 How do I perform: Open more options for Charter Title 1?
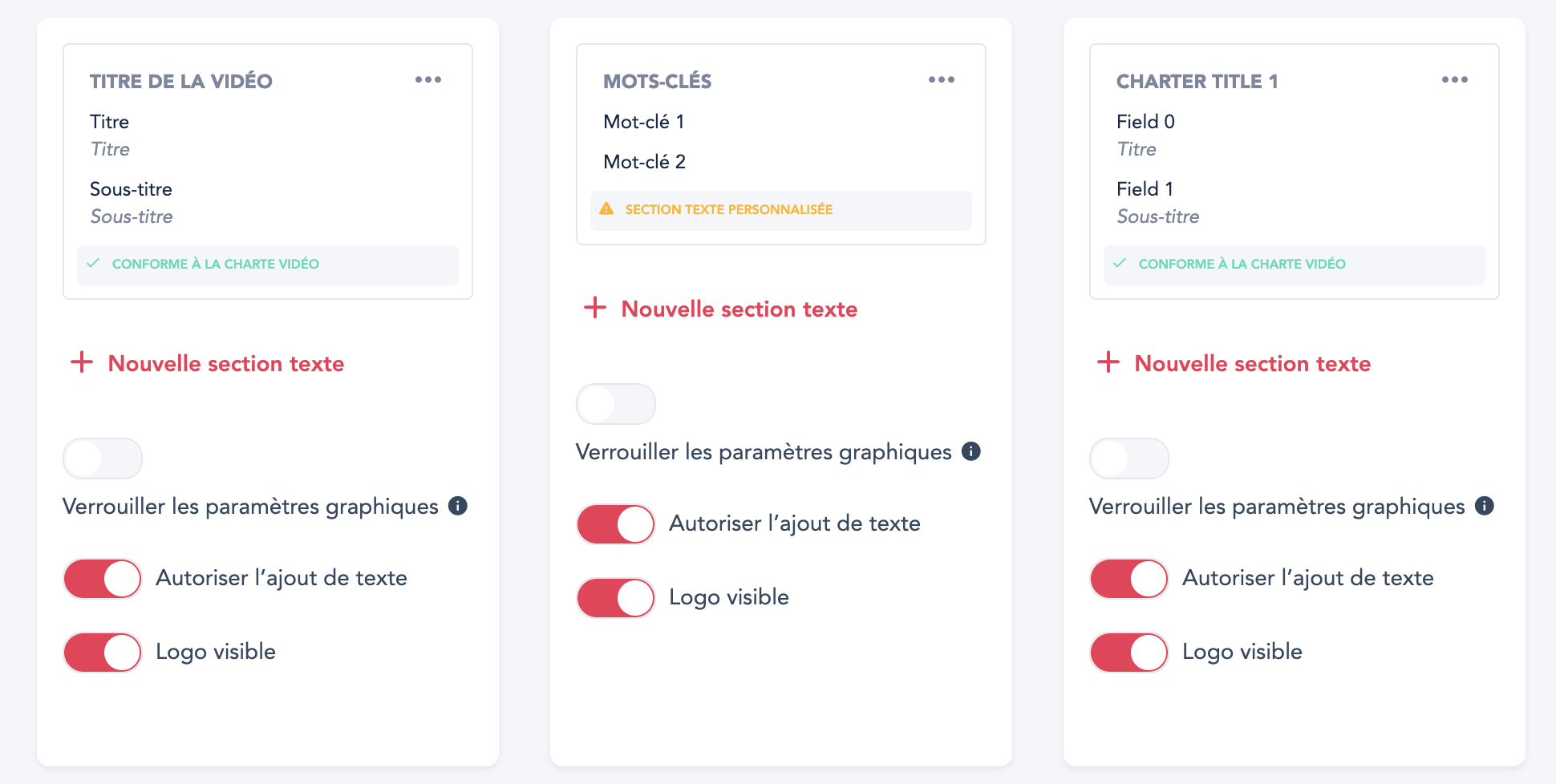pos(1454,79)
